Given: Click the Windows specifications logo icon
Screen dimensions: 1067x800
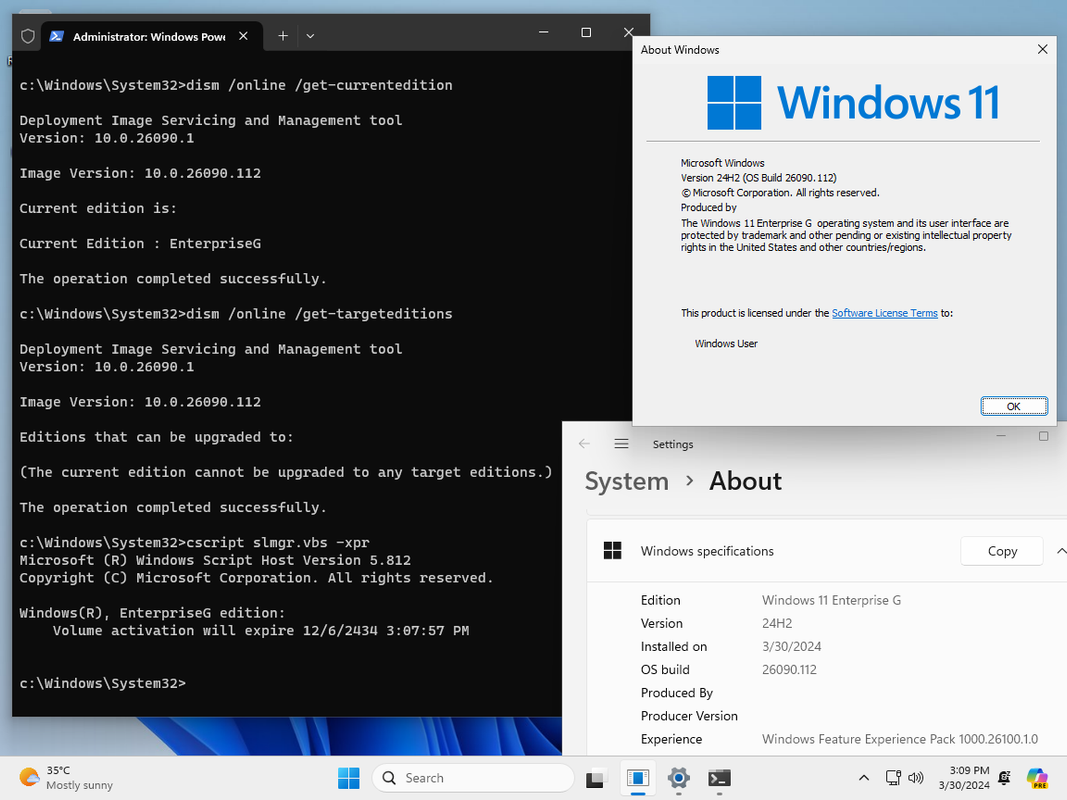Looking at the screenshot, I should [612, 551].
